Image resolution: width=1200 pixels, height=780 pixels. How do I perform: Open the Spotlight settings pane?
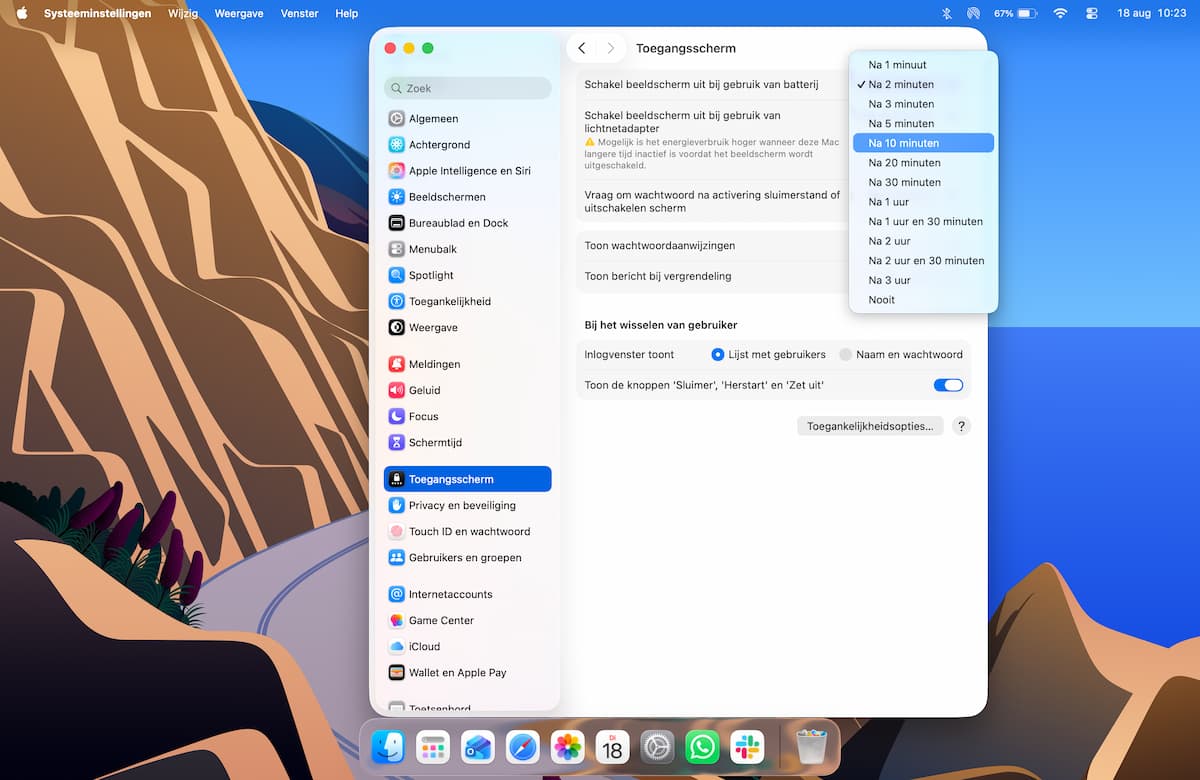click(467, 275)
